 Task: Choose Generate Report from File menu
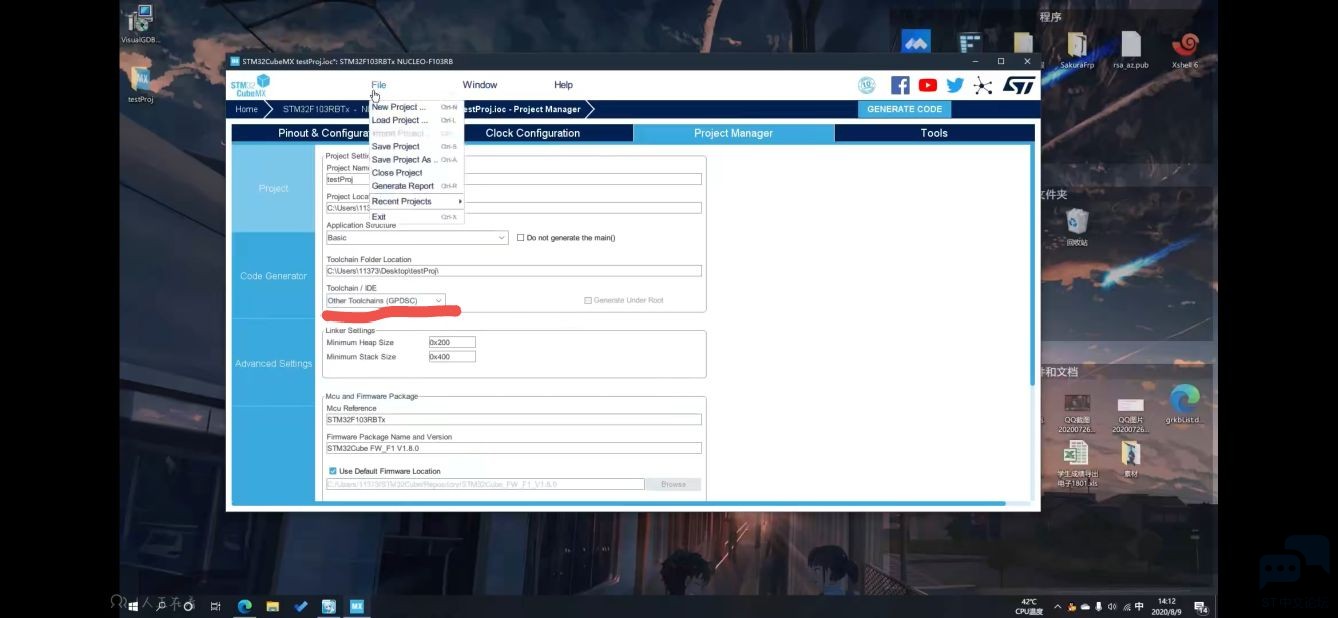click(415, 186)
